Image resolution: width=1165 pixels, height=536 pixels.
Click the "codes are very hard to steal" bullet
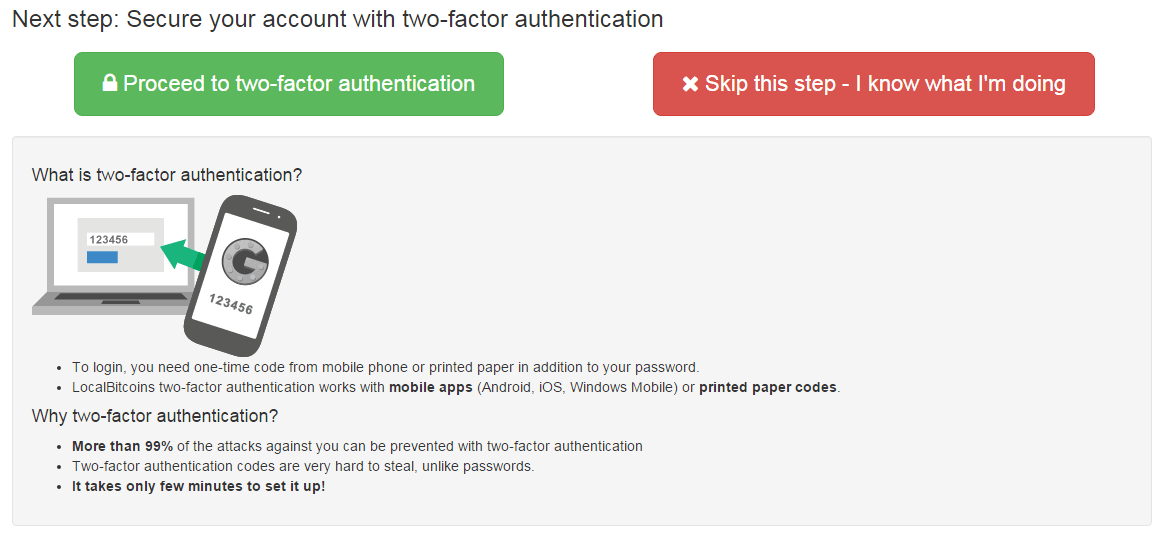coord(303,466)
